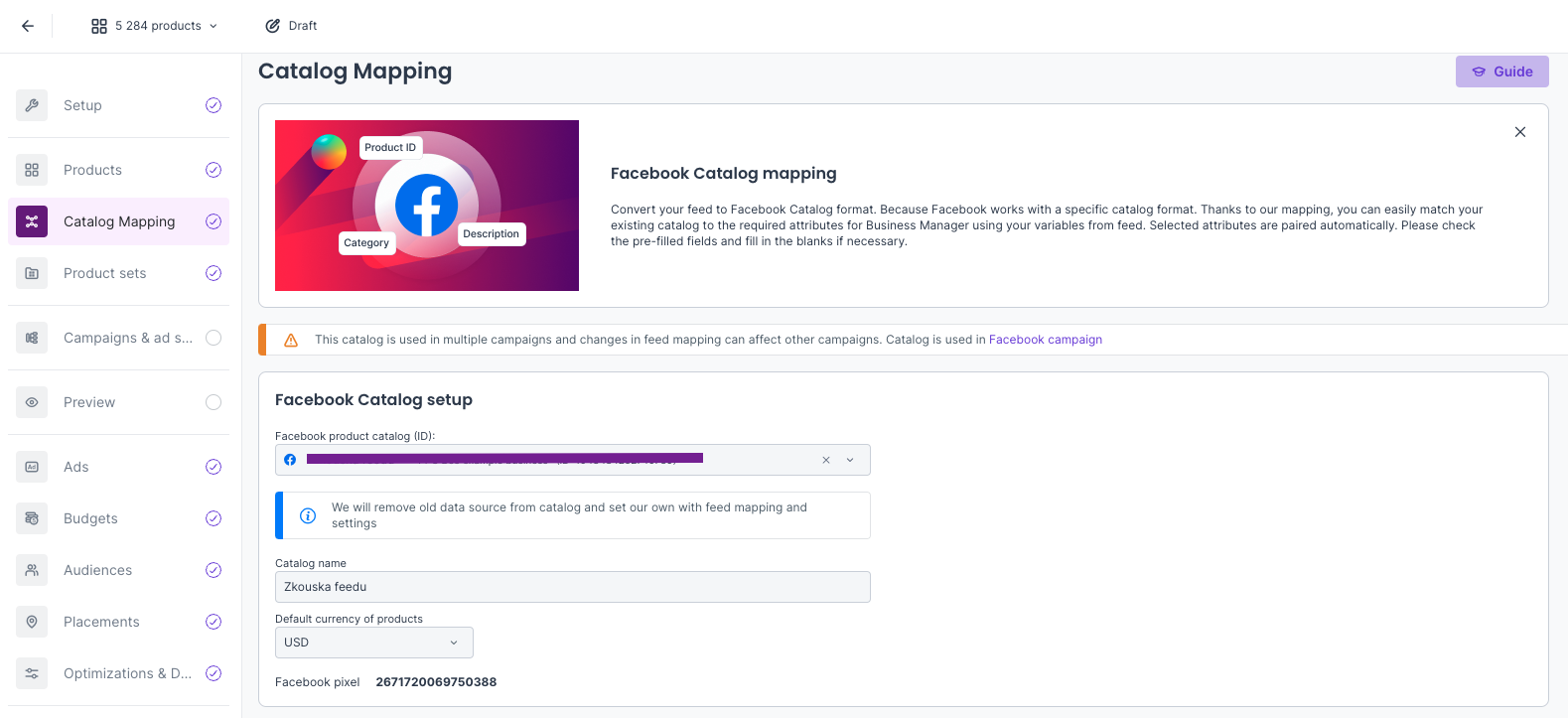Click the Budgets coins icon
Image resolution: width=1568 pixels, height=718 pixels.
[x=32, y=518]
